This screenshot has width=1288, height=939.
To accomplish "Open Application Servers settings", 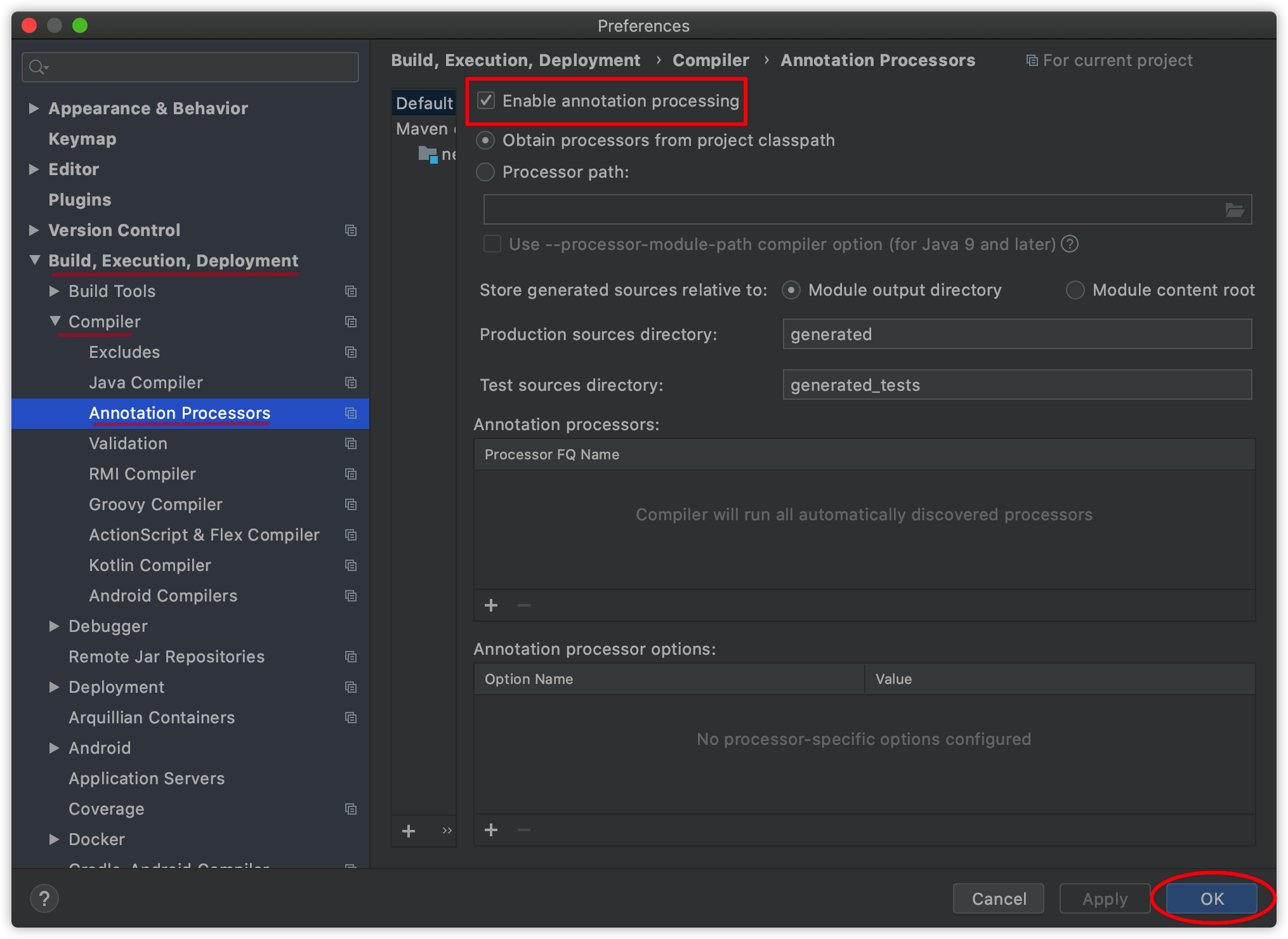I will 147,778.
